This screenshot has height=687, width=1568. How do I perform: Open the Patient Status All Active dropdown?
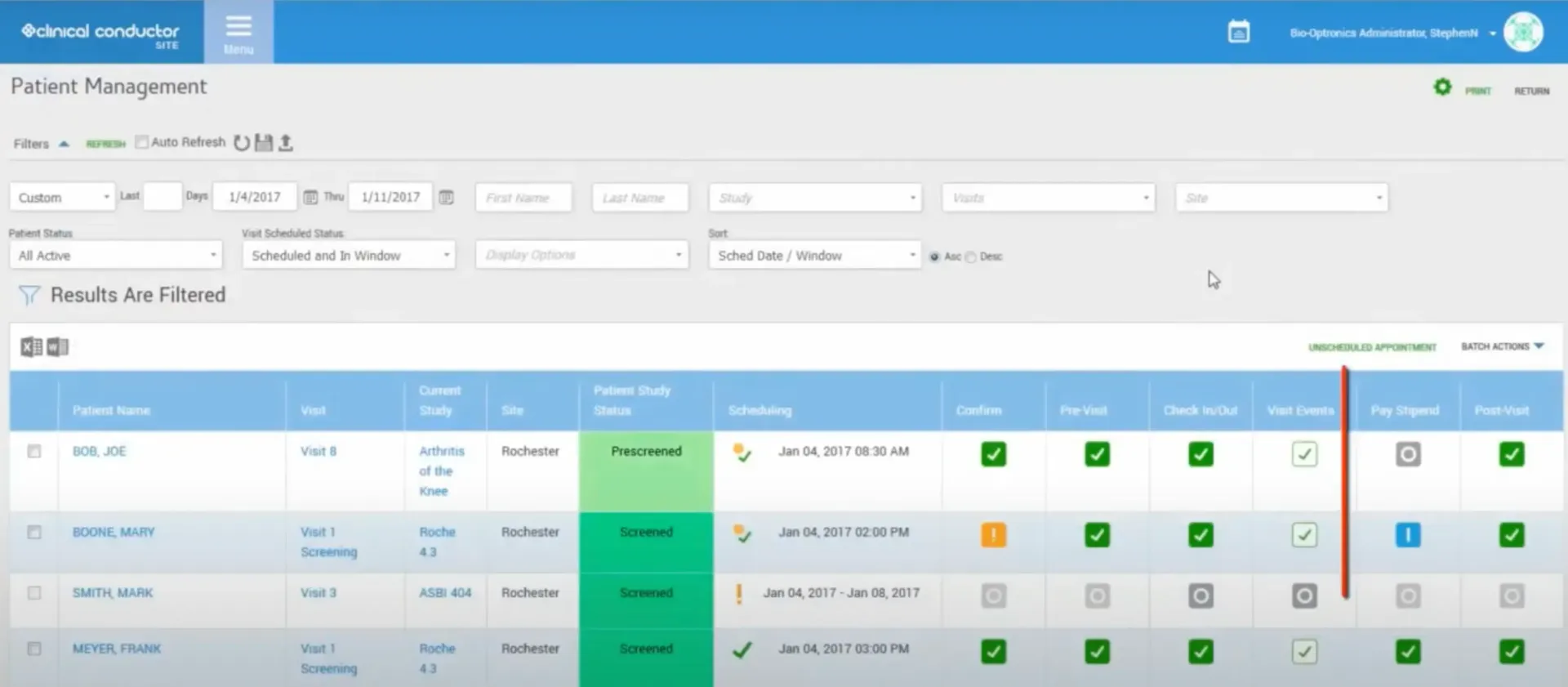(115, 255)
